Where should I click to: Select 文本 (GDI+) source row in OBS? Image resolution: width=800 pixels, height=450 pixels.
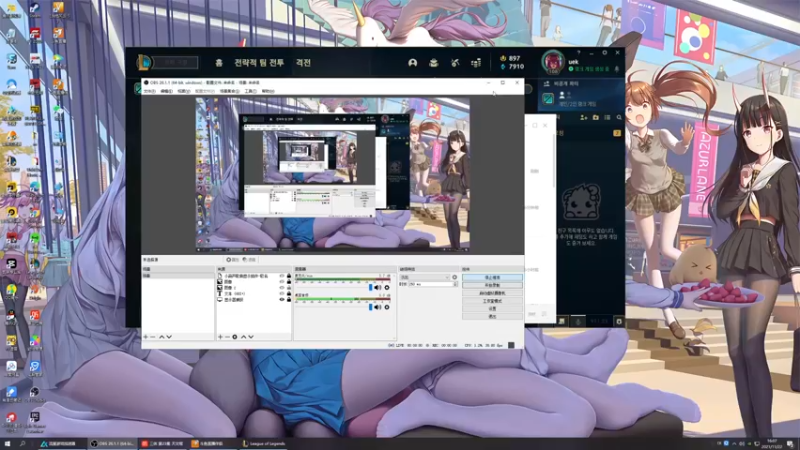coord(254,293)
